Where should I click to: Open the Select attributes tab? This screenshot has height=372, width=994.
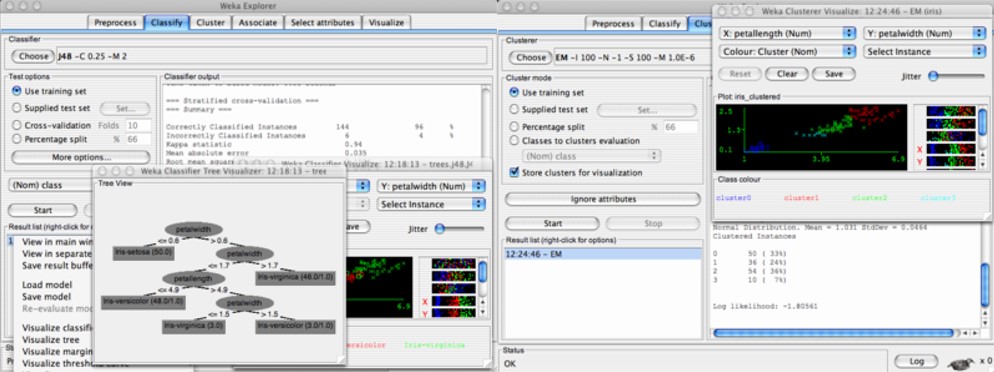point(323,22)
